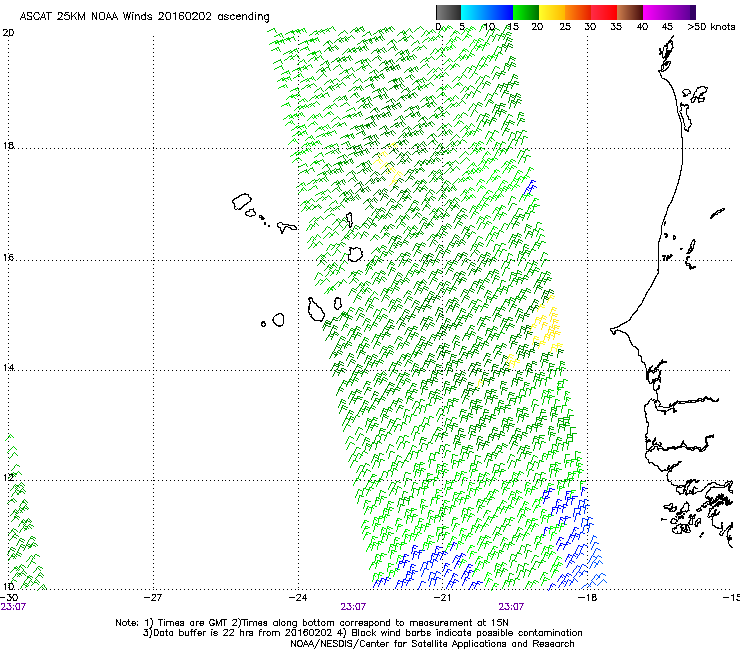
Task: Click the "23:07" time label between -21 and -18
Action: tap(511, 607)
